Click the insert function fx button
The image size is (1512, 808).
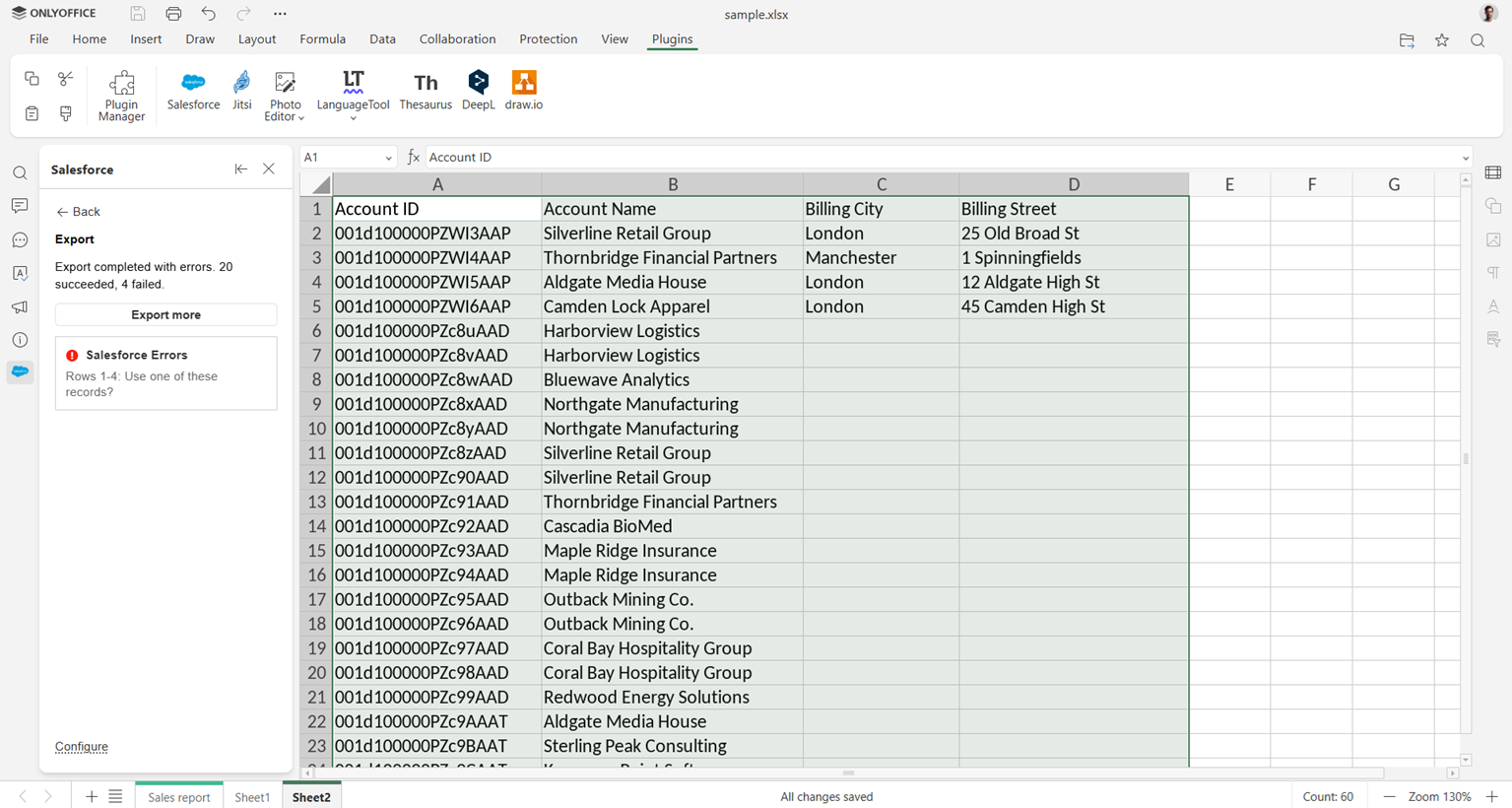414,158
